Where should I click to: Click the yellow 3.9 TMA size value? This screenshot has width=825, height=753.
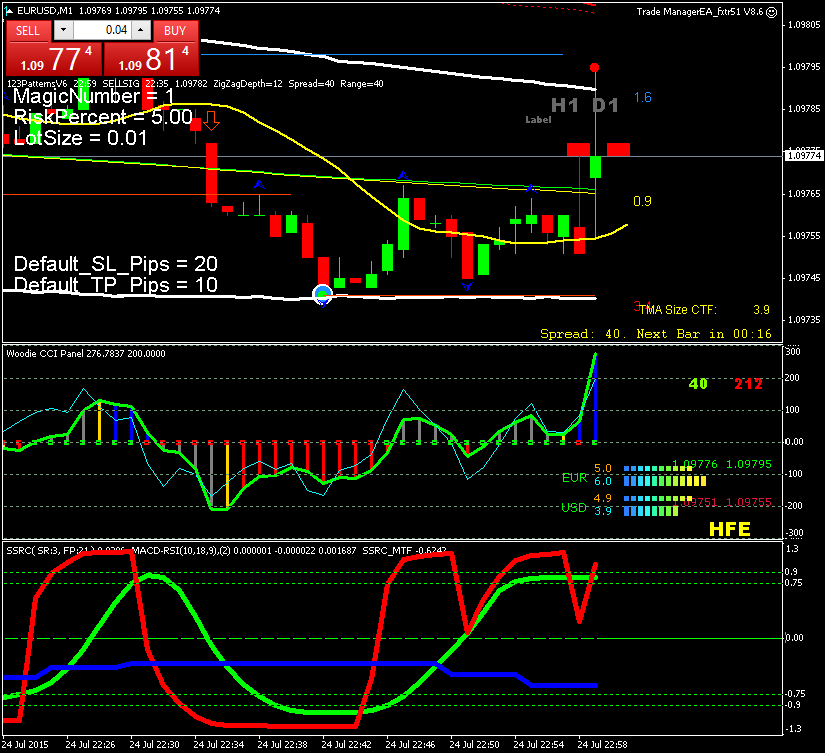coord(761,310)
